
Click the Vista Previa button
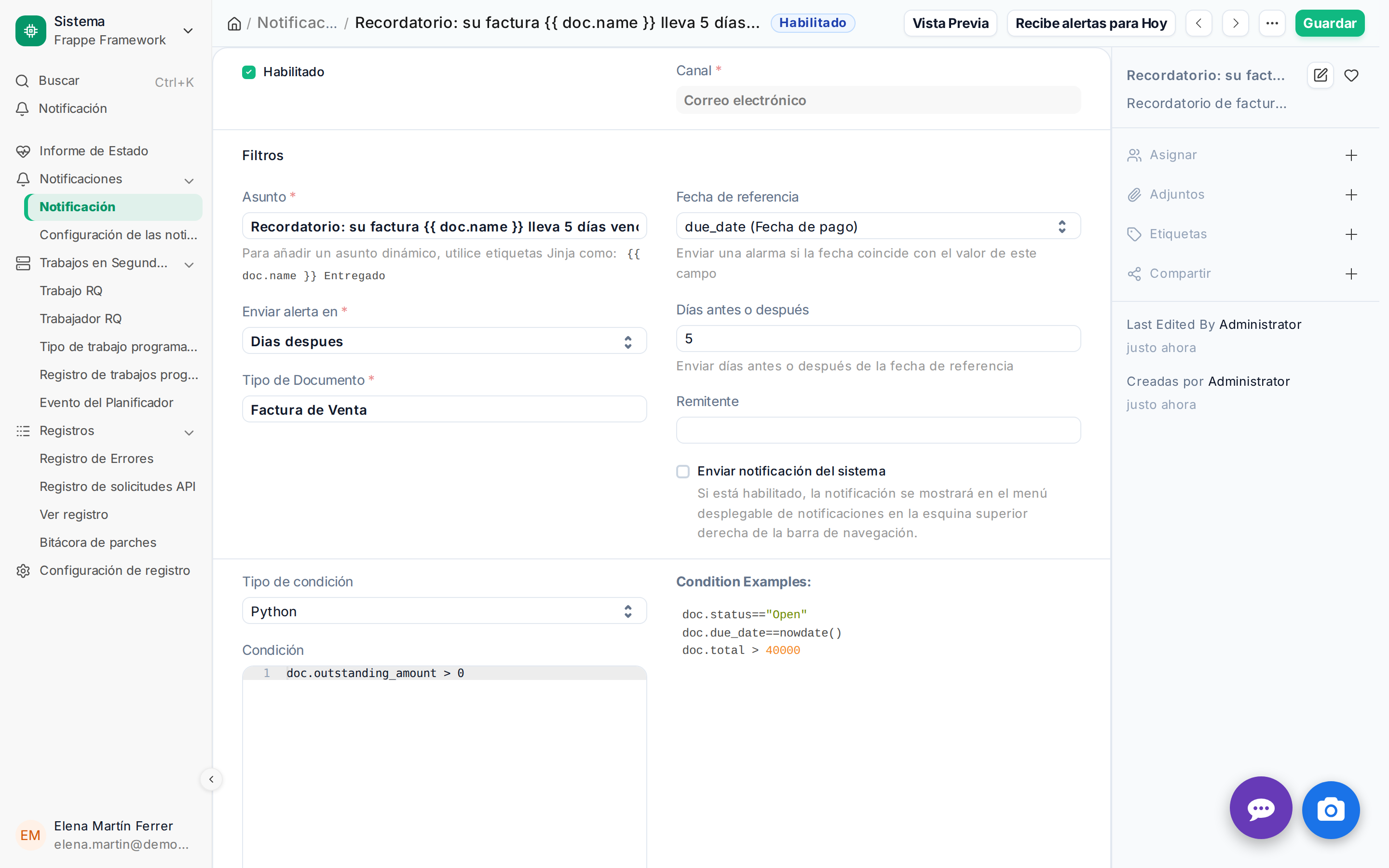(x=951, y=24)
